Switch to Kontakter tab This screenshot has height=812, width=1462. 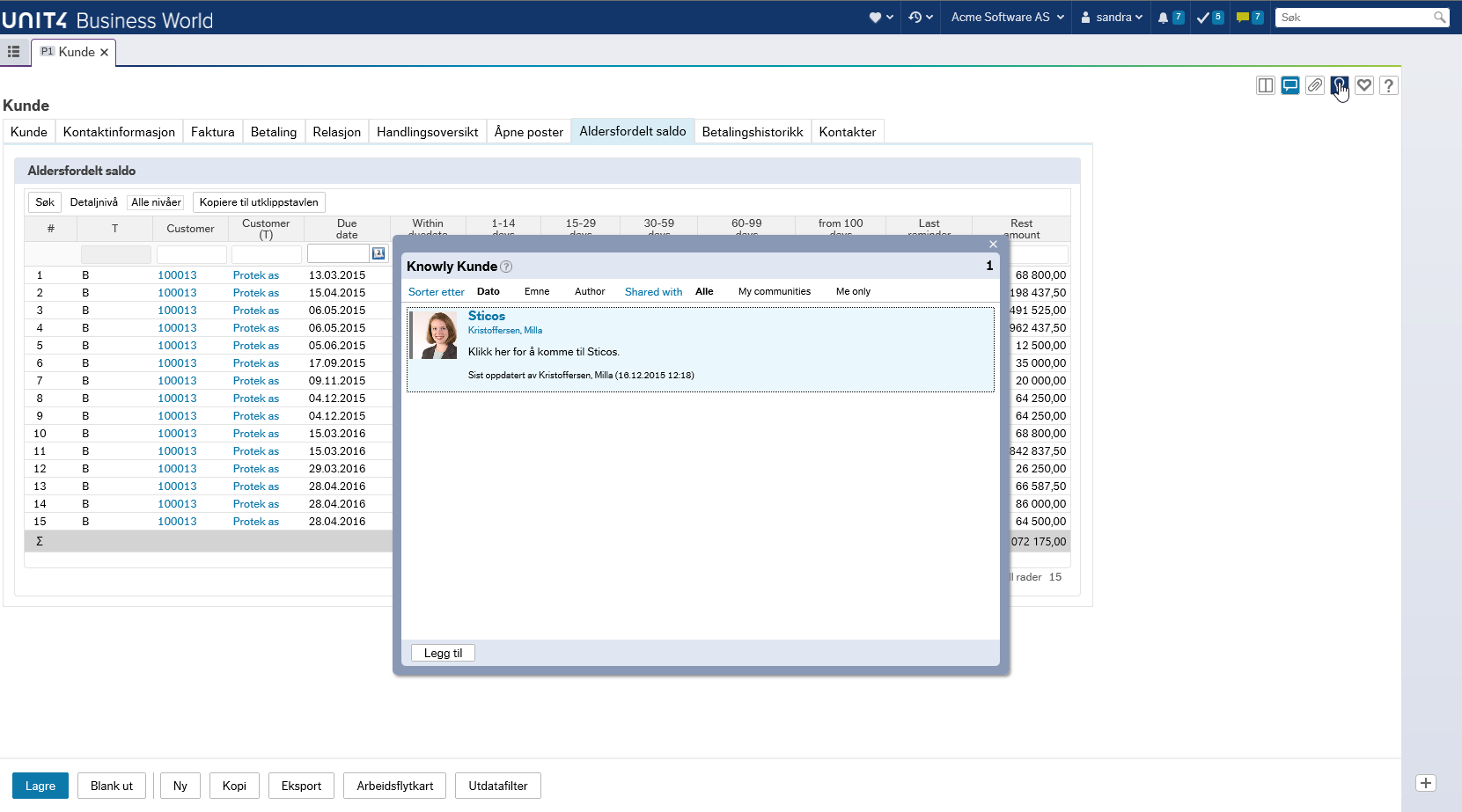[x=848, y=132]
